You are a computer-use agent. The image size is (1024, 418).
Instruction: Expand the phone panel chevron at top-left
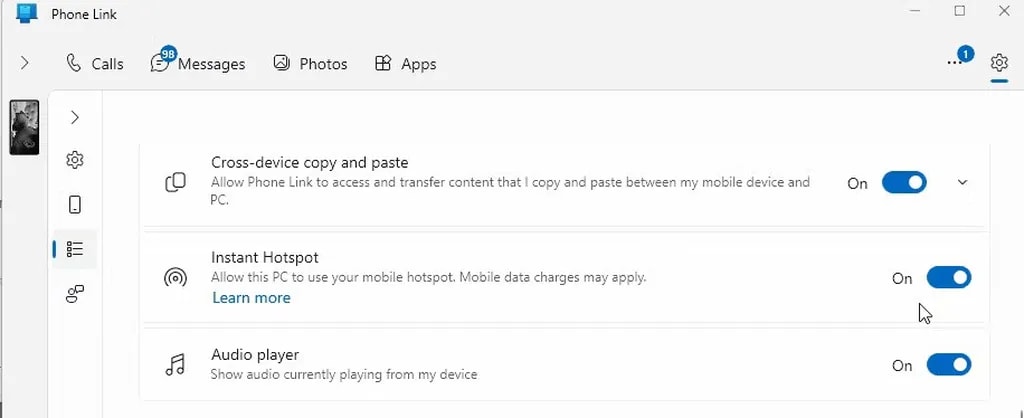pyautogui.click(x=25, y=63)
